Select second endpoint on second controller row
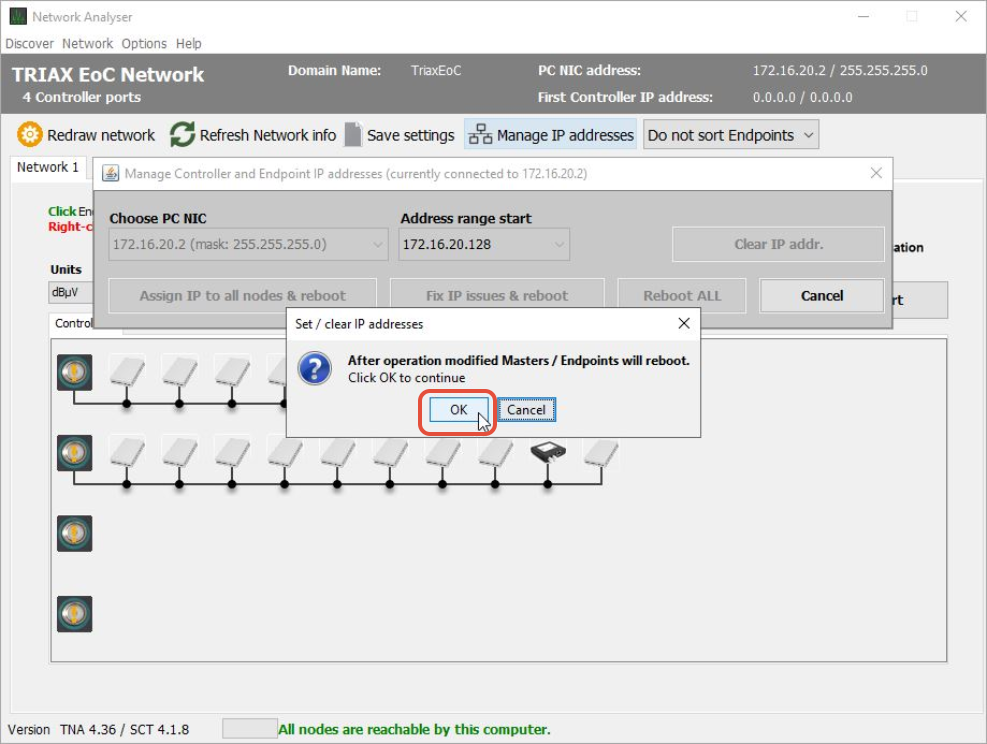 [x=180, y=452]
